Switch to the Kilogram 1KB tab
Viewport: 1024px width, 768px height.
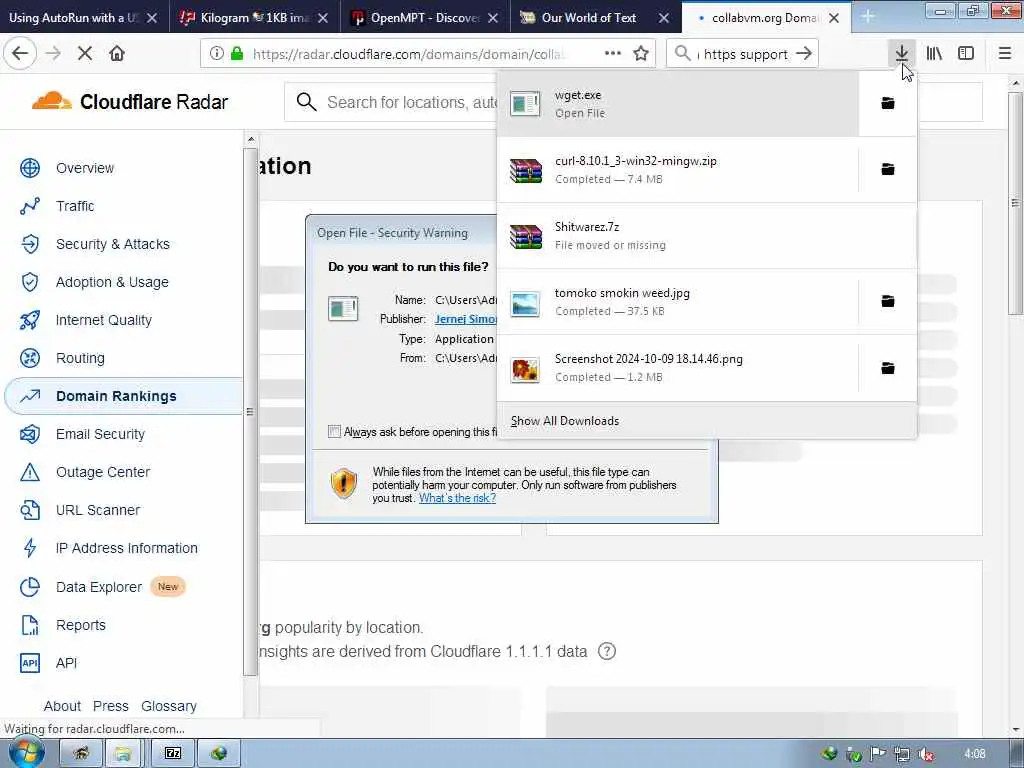tap(255, 18)
